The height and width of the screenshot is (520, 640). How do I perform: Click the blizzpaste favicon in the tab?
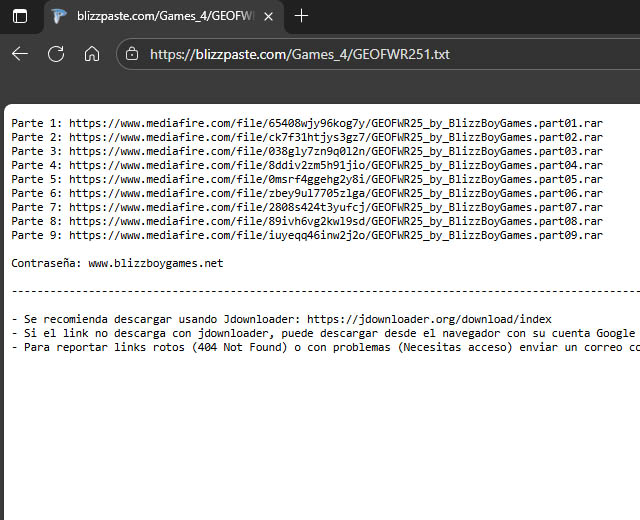(x=58, y=16)
